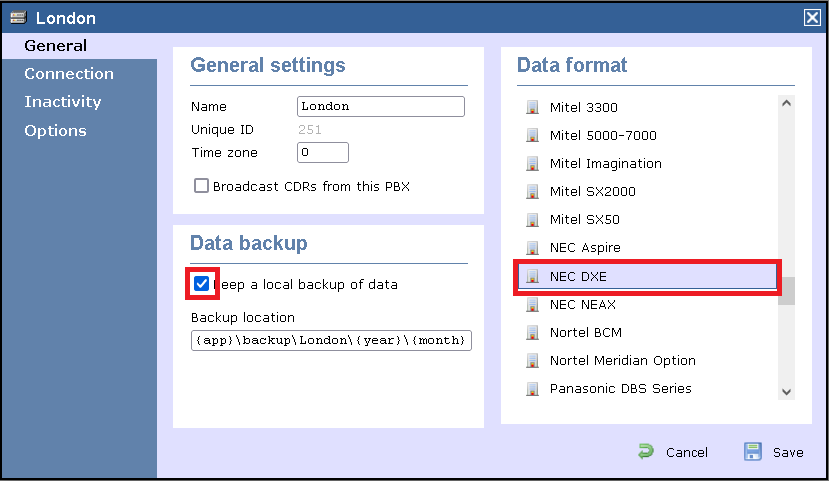Click the Save floppy disk icon

753,452
